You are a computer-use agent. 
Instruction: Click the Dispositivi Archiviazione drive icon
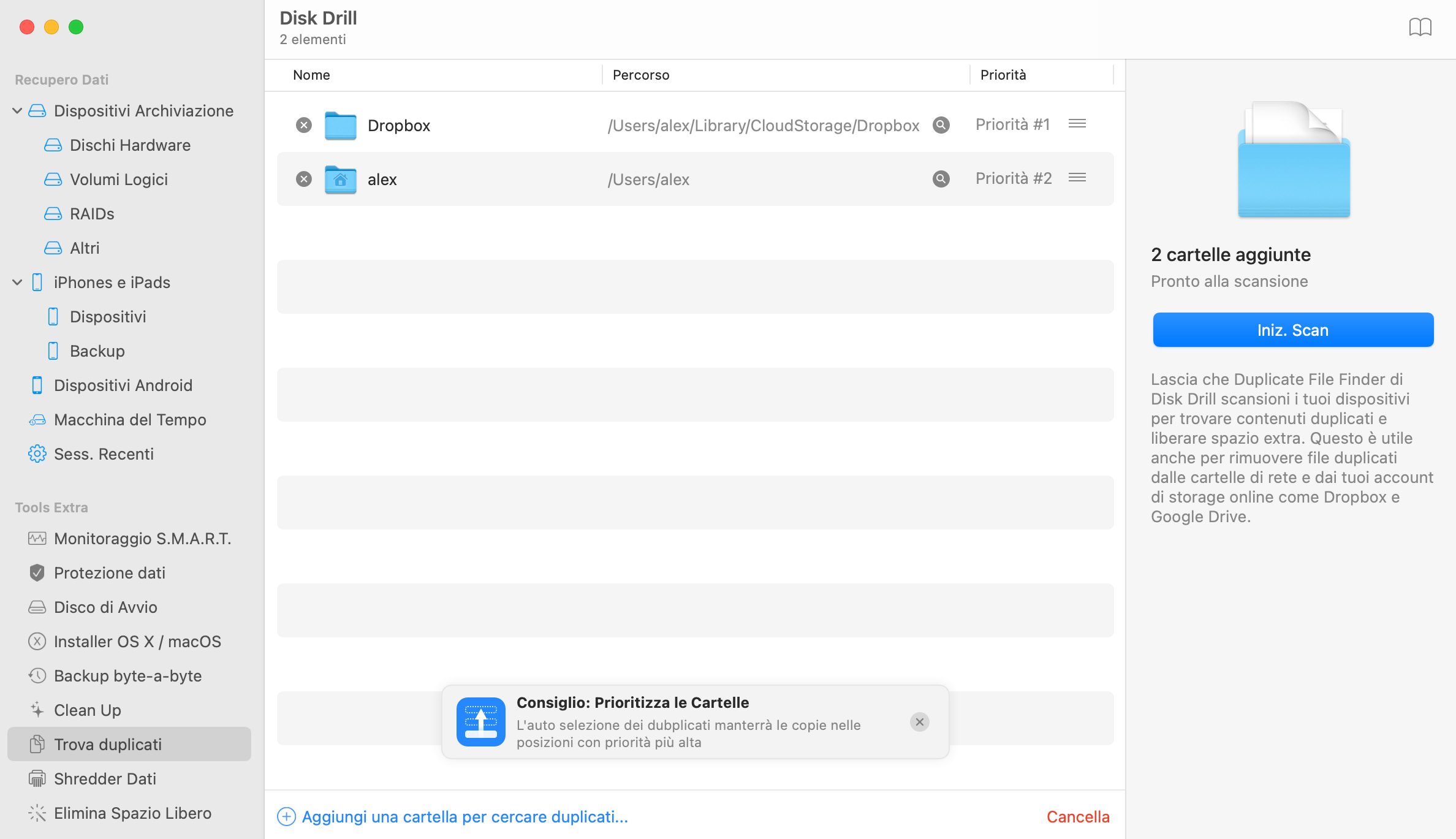click(37, 111)
